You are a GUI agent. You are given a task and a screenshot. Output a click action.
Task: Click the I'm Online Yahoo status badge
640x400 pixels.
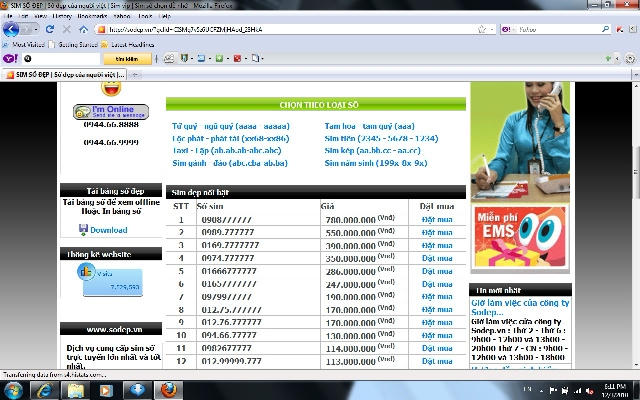(x=111, y=111)
